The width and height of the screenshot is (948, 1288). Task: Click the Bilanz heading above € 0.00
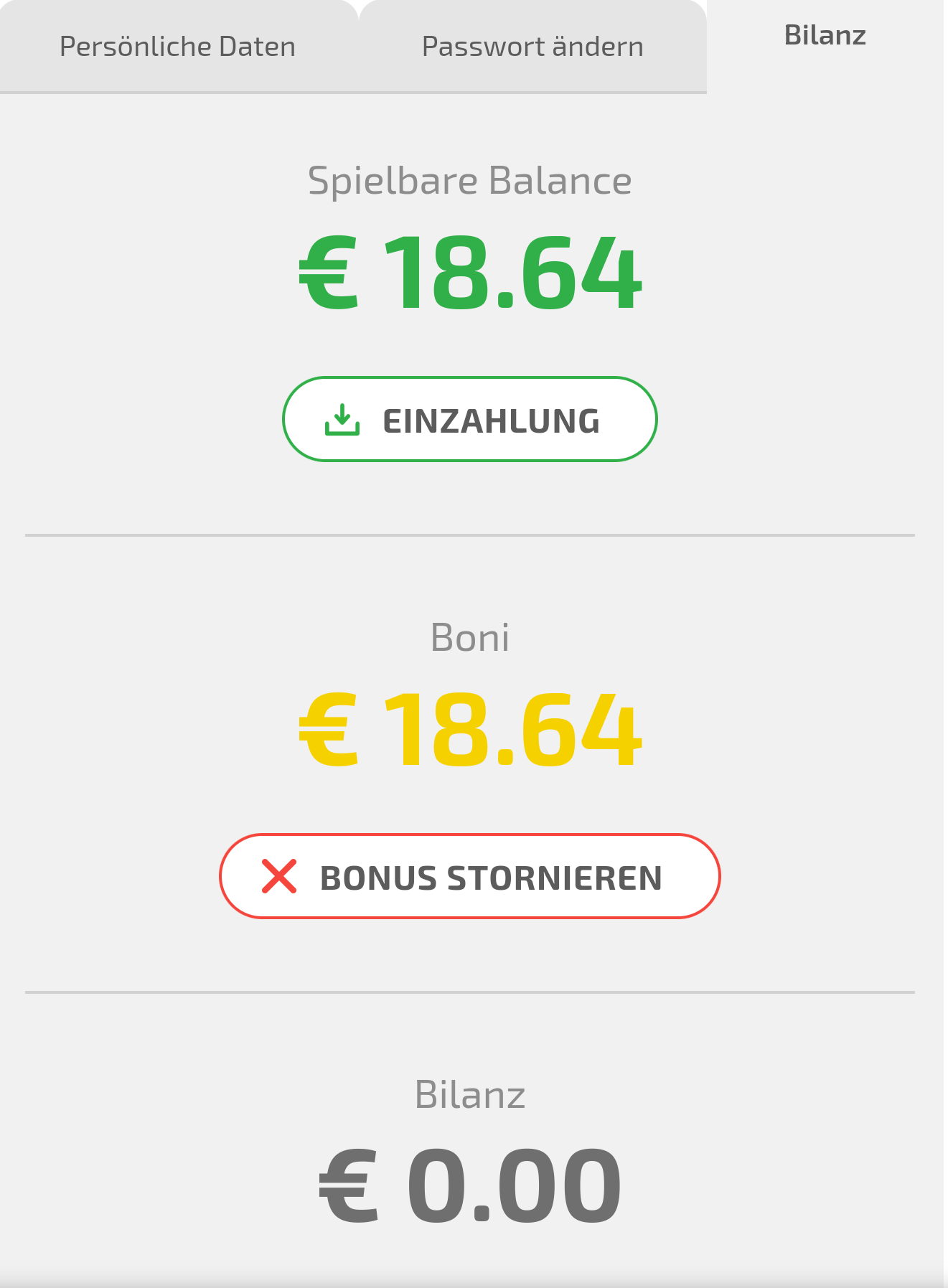point(470,1094)
